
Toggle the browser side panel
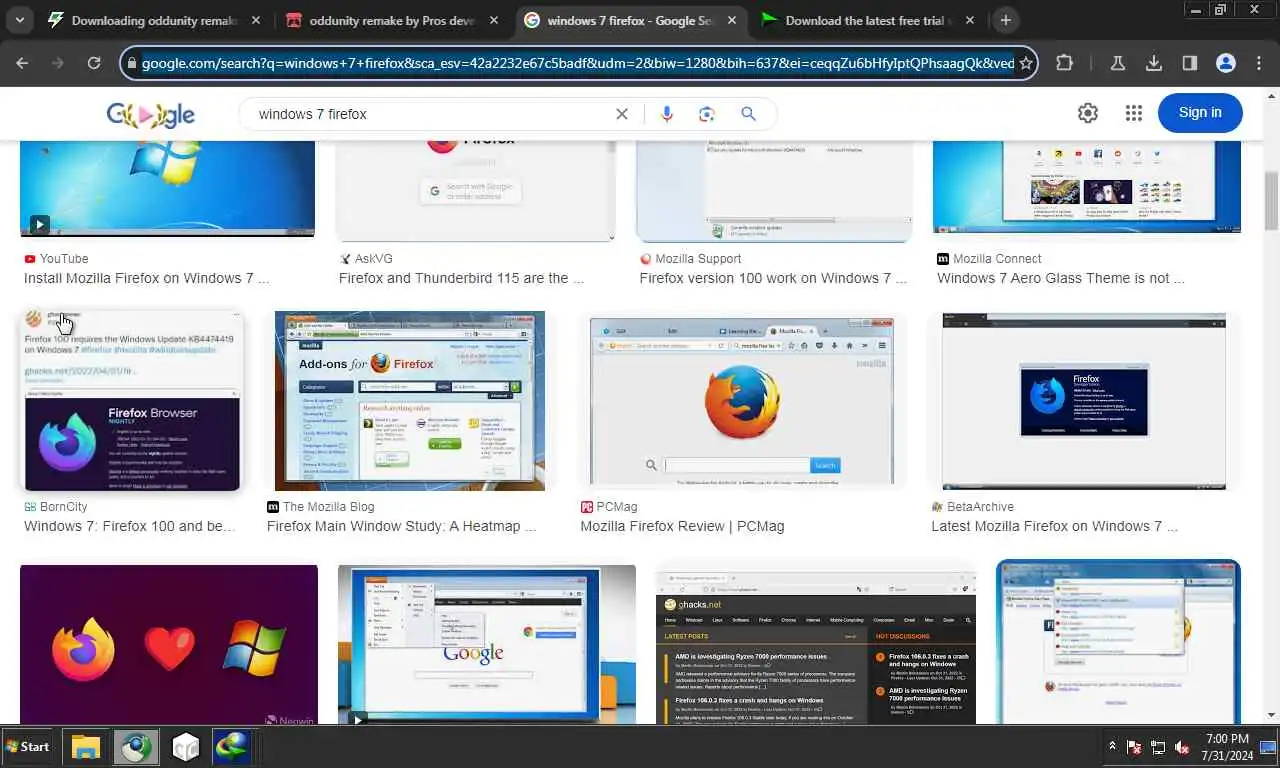1190,63
